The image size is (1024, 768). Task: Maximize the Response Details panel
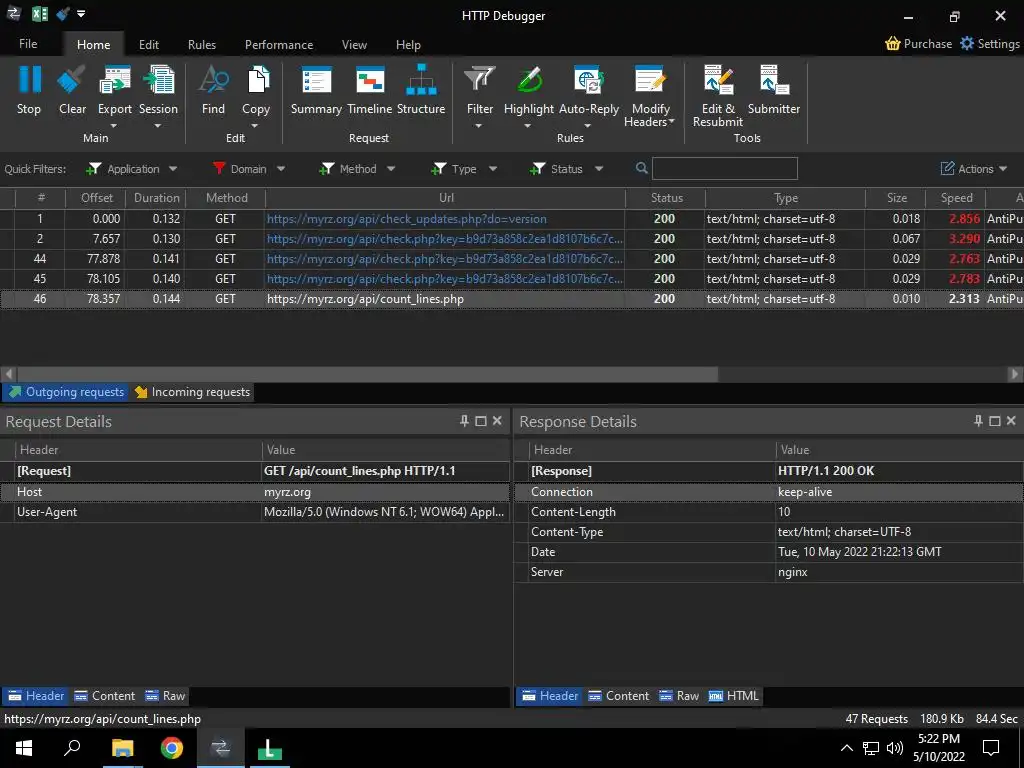click(x=995, y=421)
